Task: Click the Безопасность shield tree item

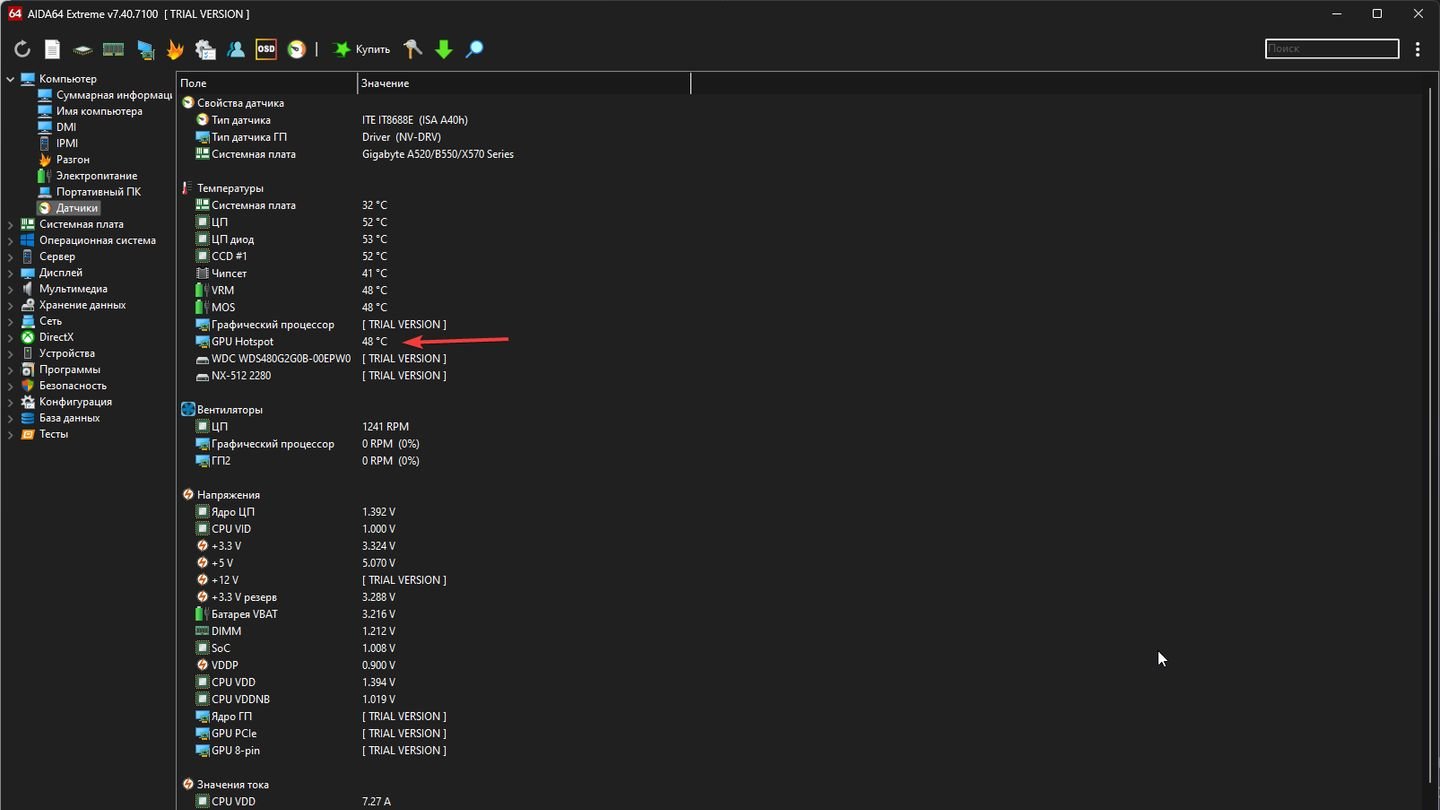Action: tap(64, 386)
